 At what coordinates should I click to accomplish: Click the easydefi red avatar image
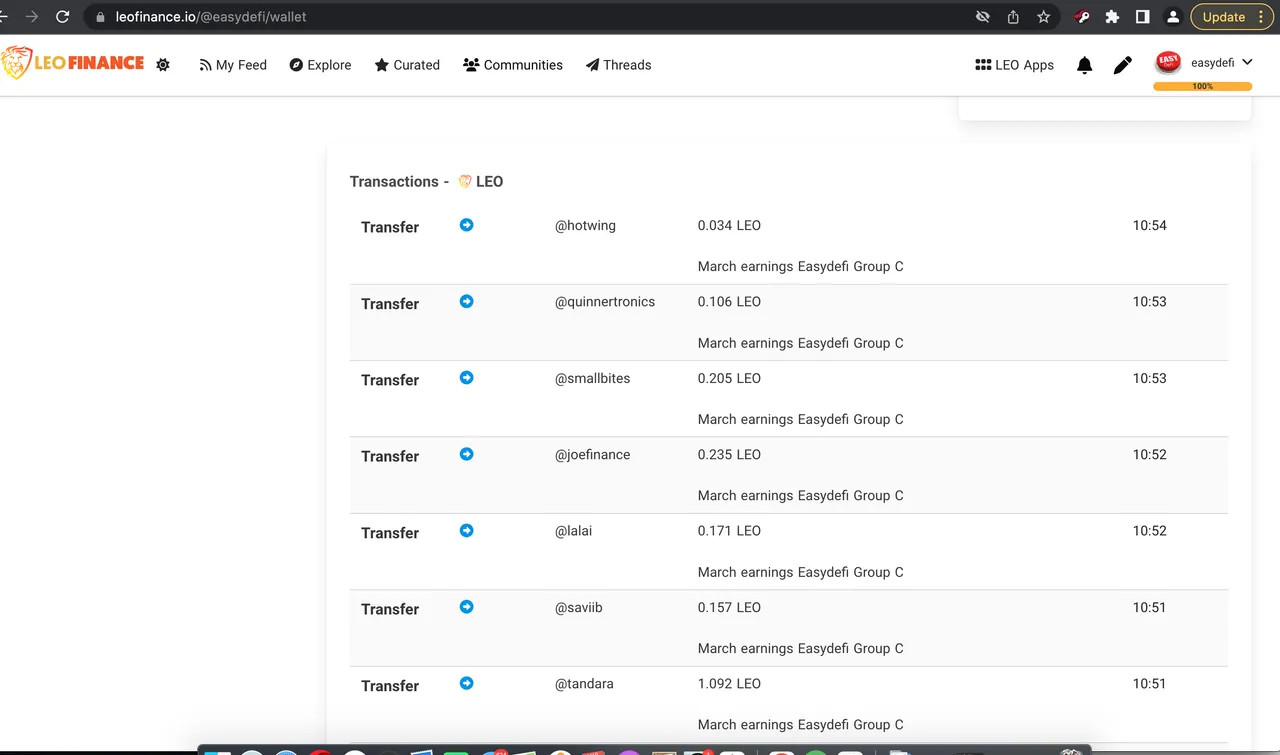pyautogui.click(x=1168, y=63)
